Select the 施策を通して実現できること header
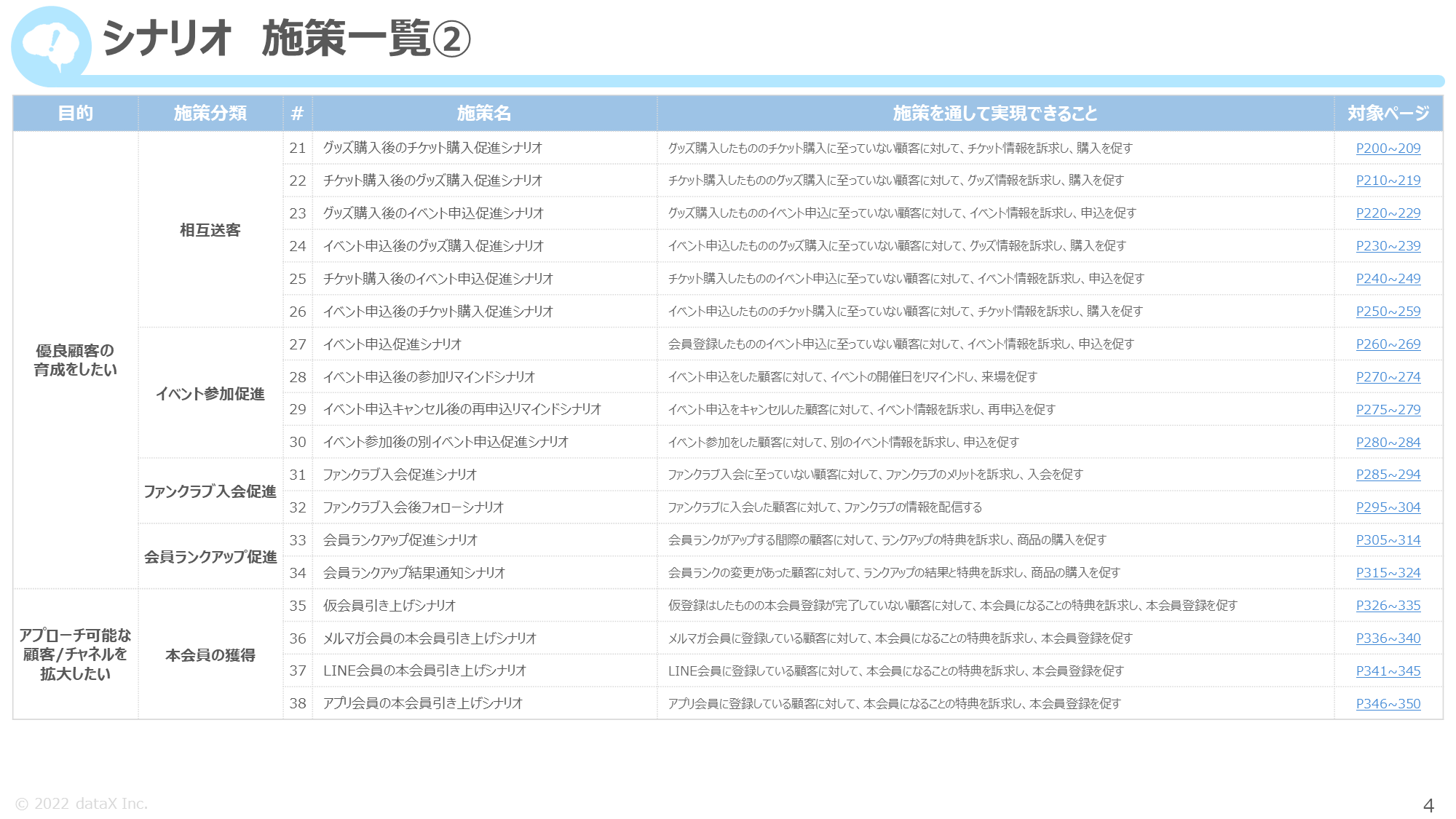 [x=995, y=114]
